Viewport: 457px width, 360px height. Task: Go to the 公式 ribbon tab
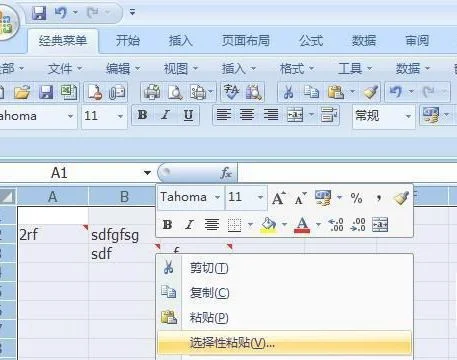(311, 41)
